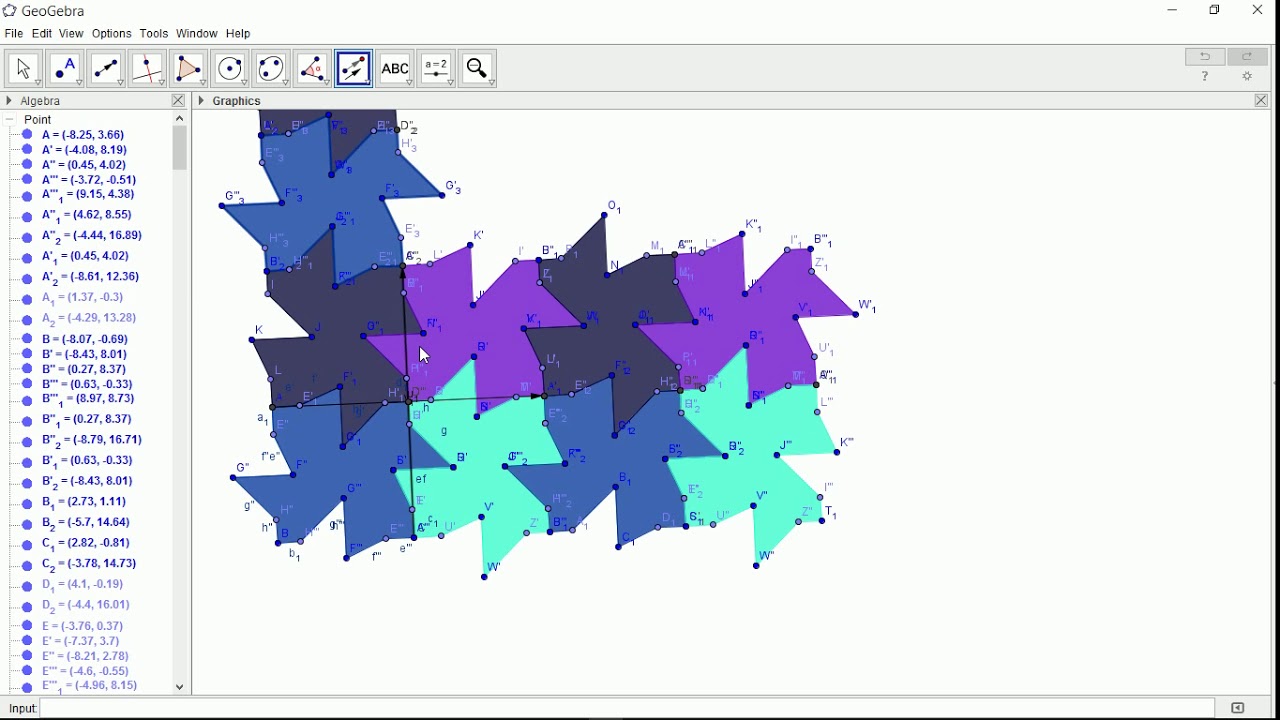Toggle visibility of point C₁ = (2.82, -0.81)
Image resolution: width=1280 pixels, height=720 pixels.
click(x=28, y=544)
